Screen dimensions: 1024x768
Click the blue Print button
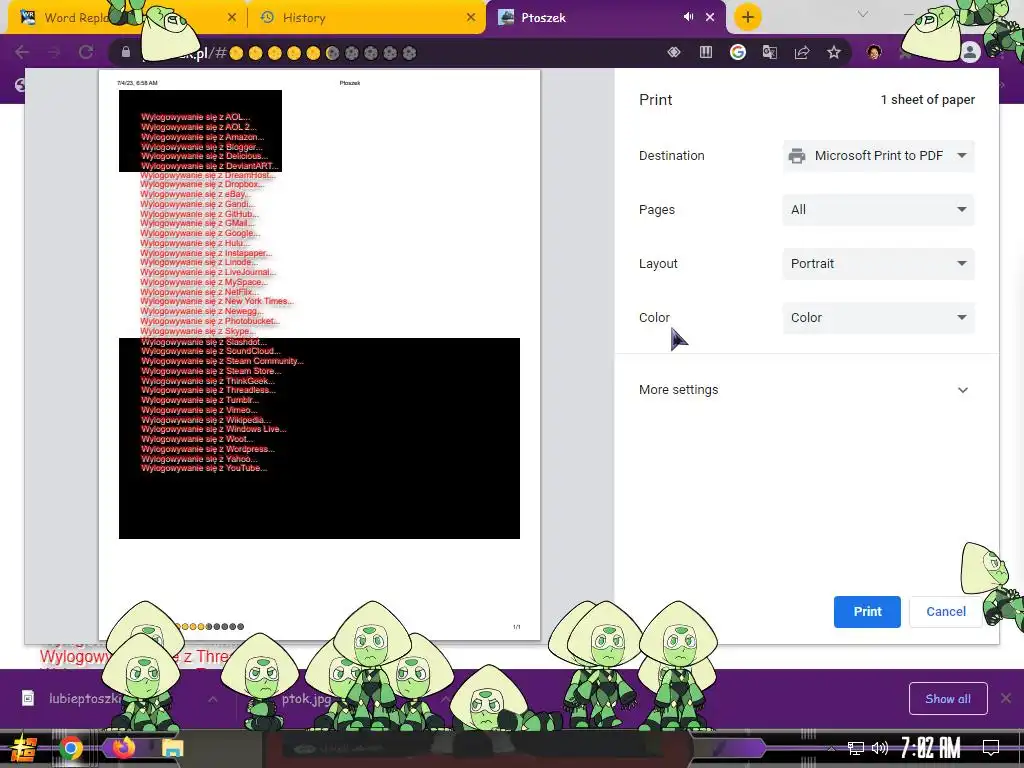pyautogui.click(x=867, y=612)
